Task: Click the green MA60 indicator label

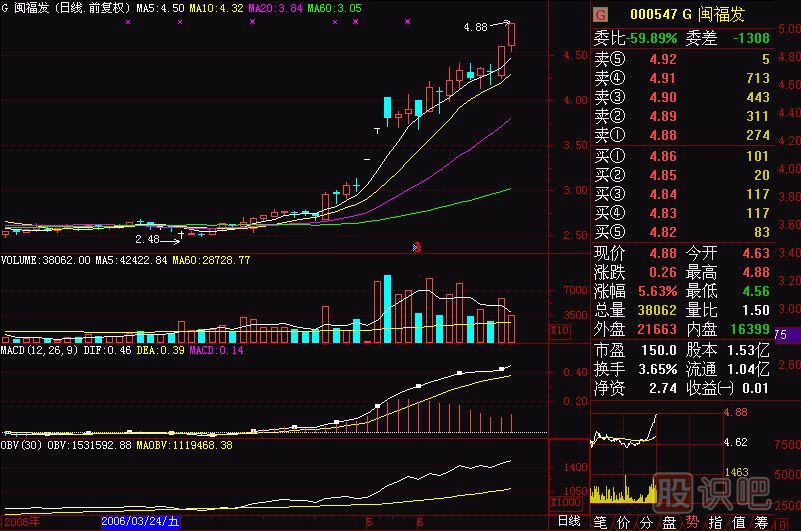Action: [334, 8]
